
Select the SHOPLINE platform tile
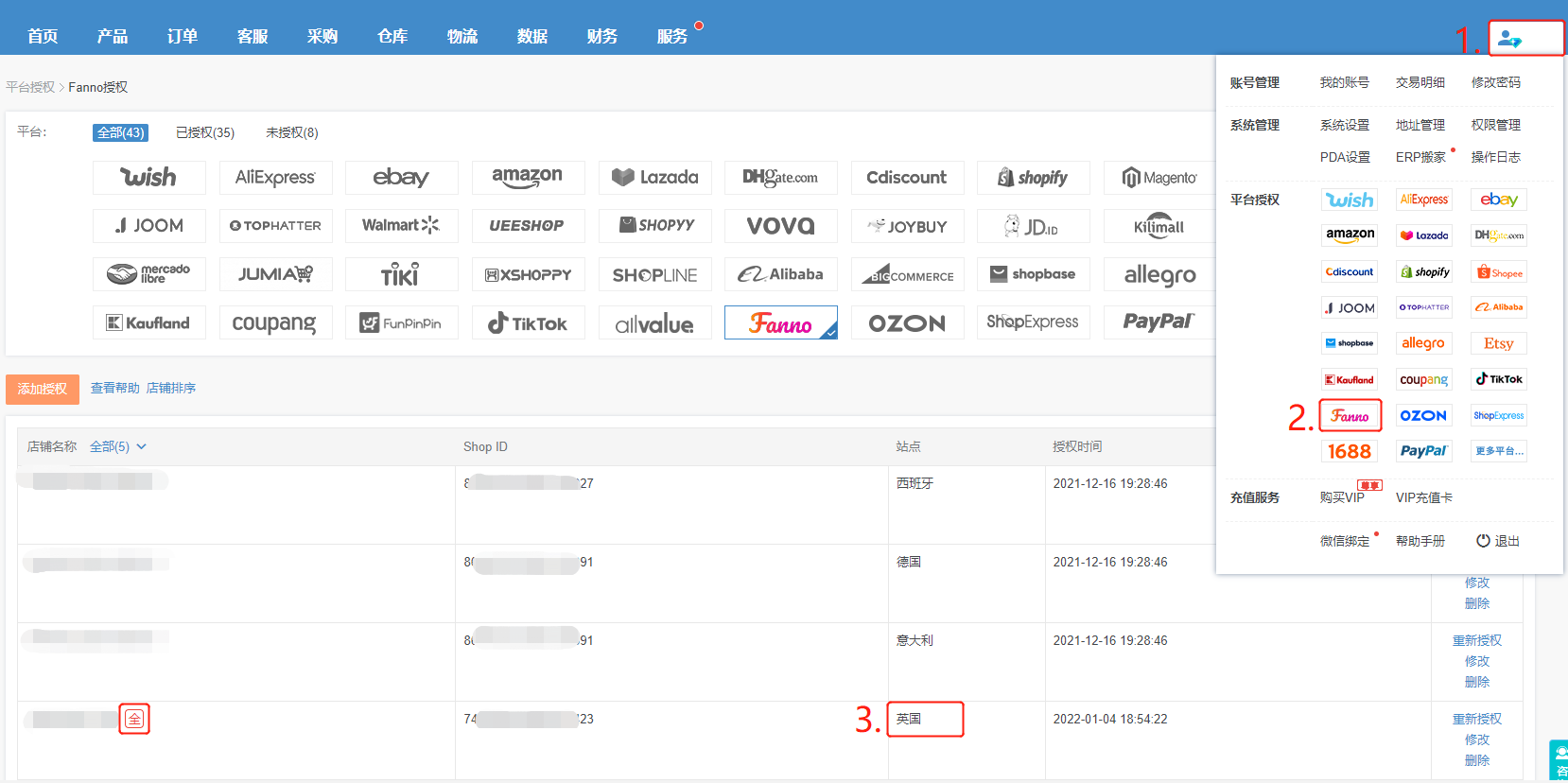click(x=654, y=274)
